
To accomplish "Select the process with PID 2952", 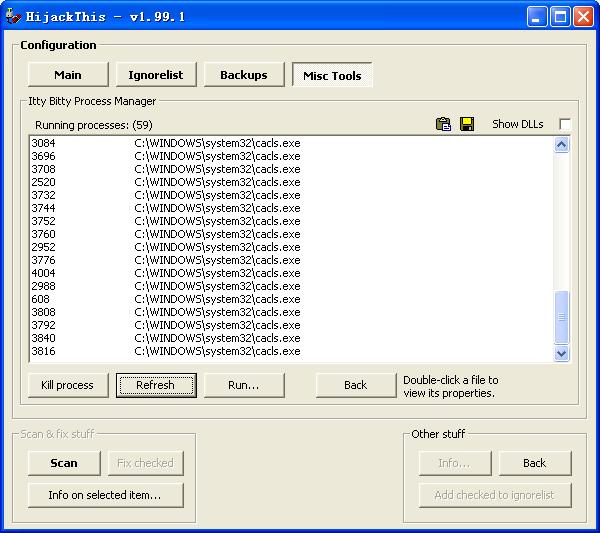I will tap(291, 247).
